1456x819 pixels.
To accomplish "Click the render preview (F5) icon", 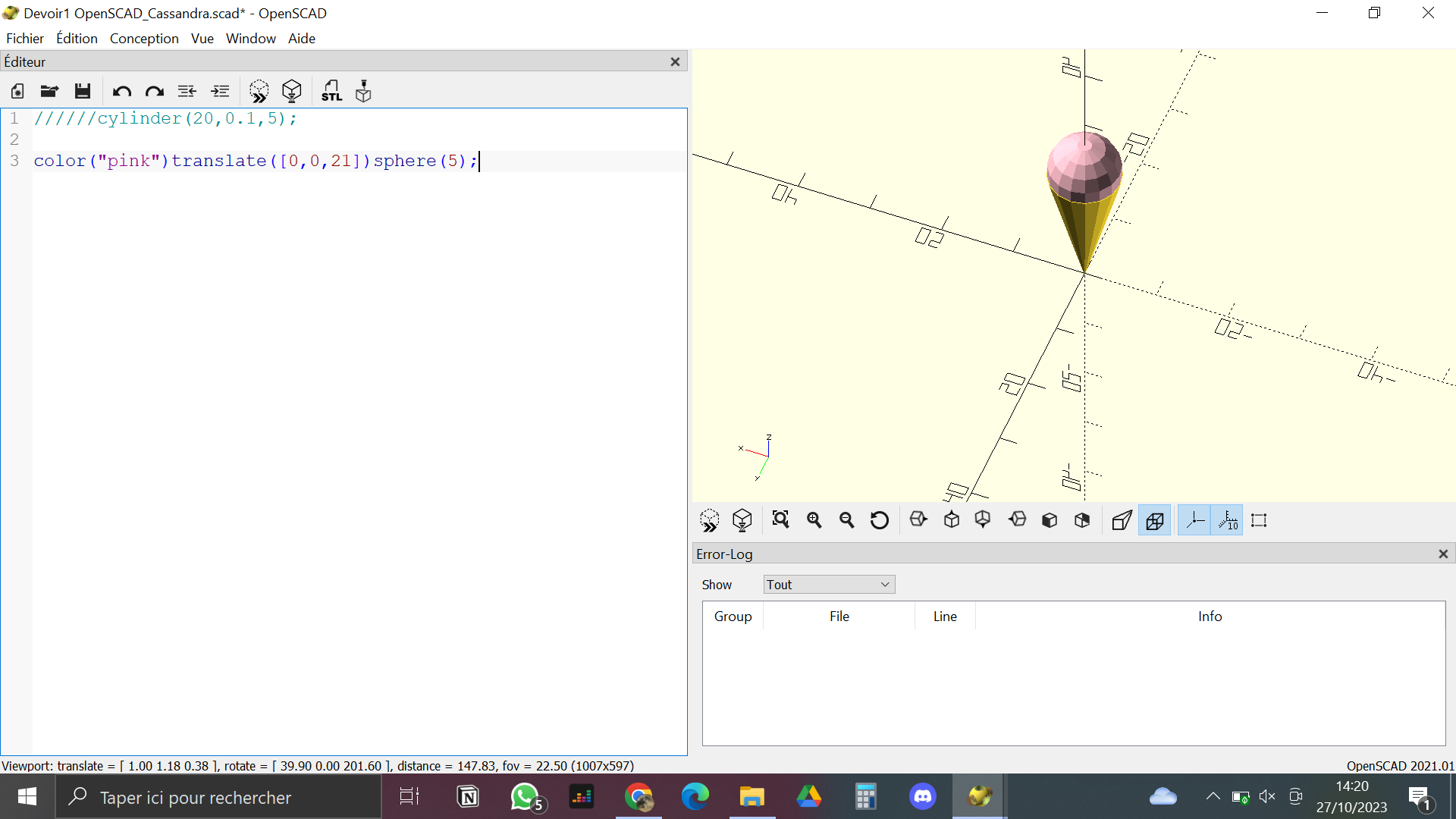I will click(x=259, y=90).
